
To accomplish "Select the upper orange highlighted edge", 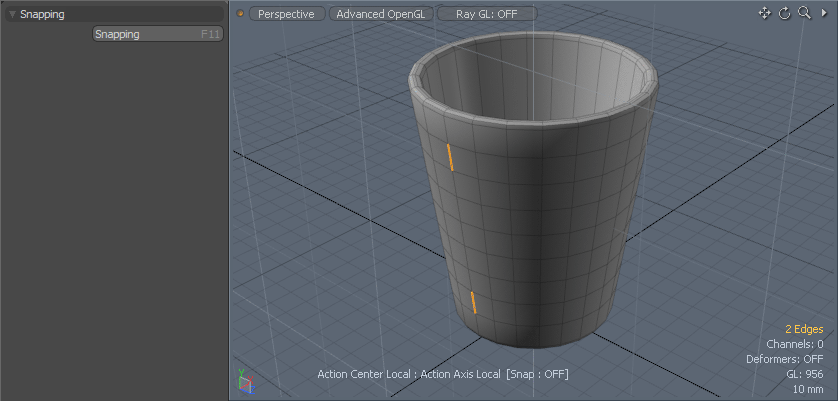I will (450, 157).
